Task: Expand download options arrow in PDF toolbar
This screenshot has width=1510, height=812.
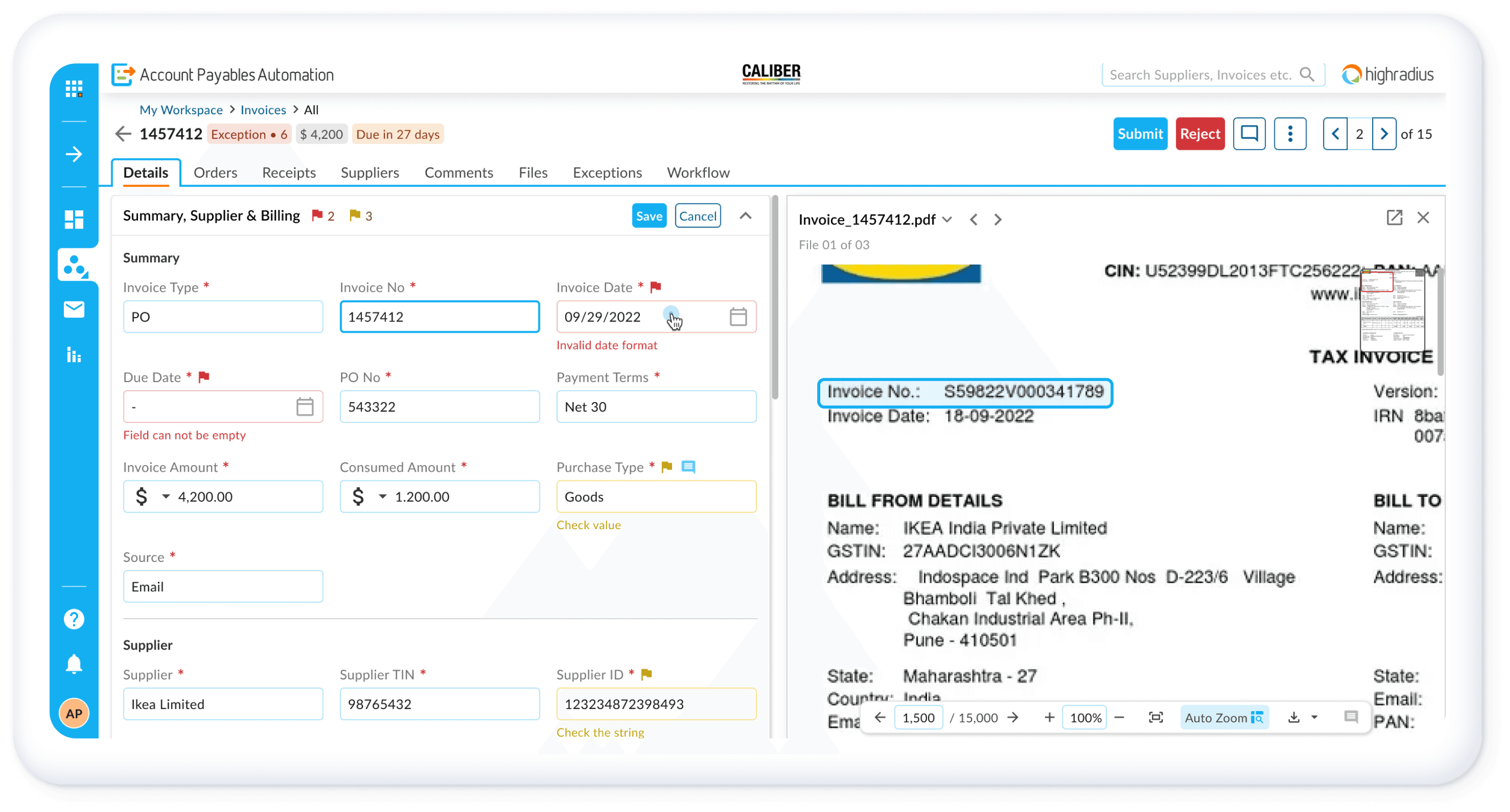Action: 1314,718
